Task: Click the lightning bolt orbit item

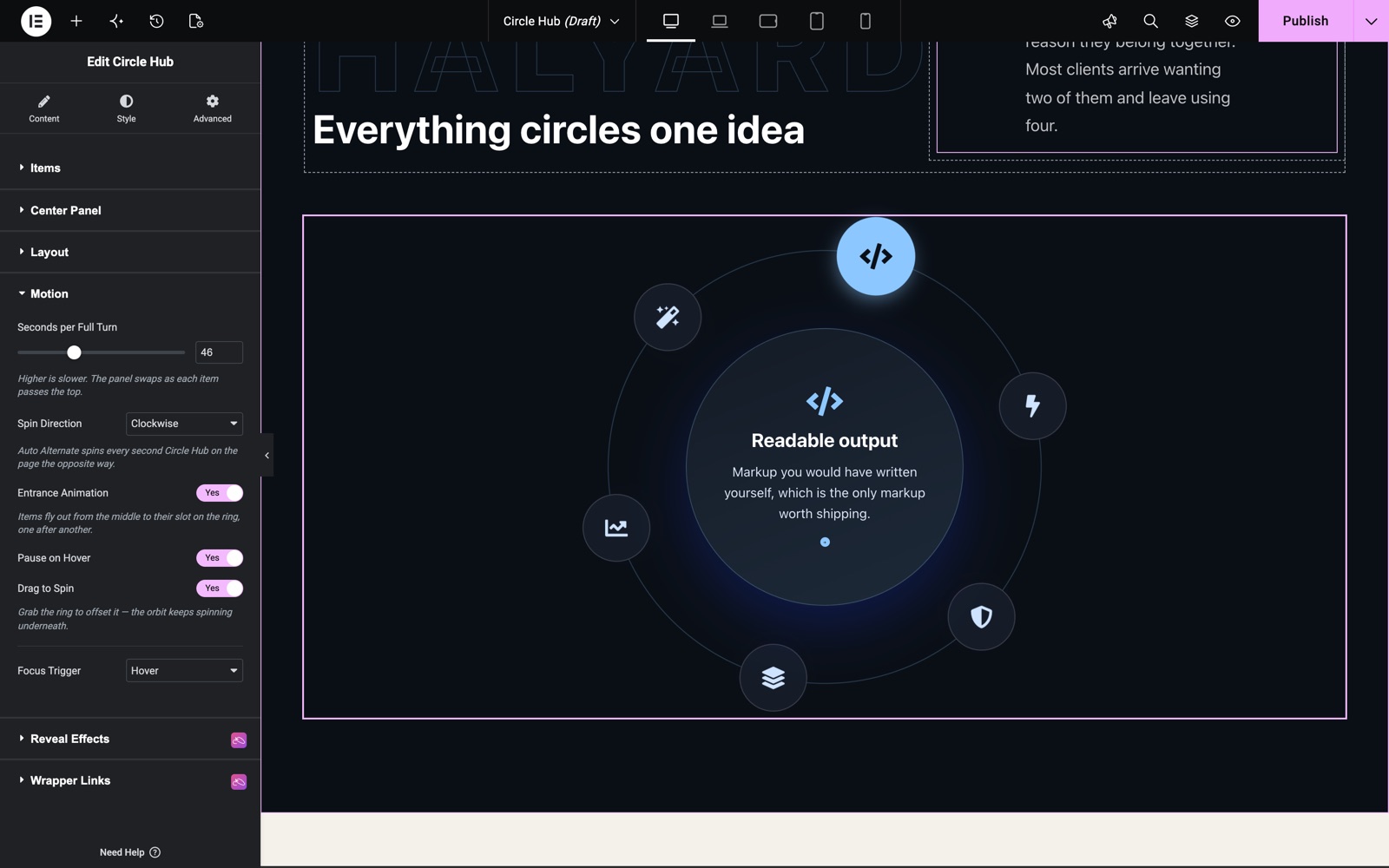Action: (x=1032, y=405)
